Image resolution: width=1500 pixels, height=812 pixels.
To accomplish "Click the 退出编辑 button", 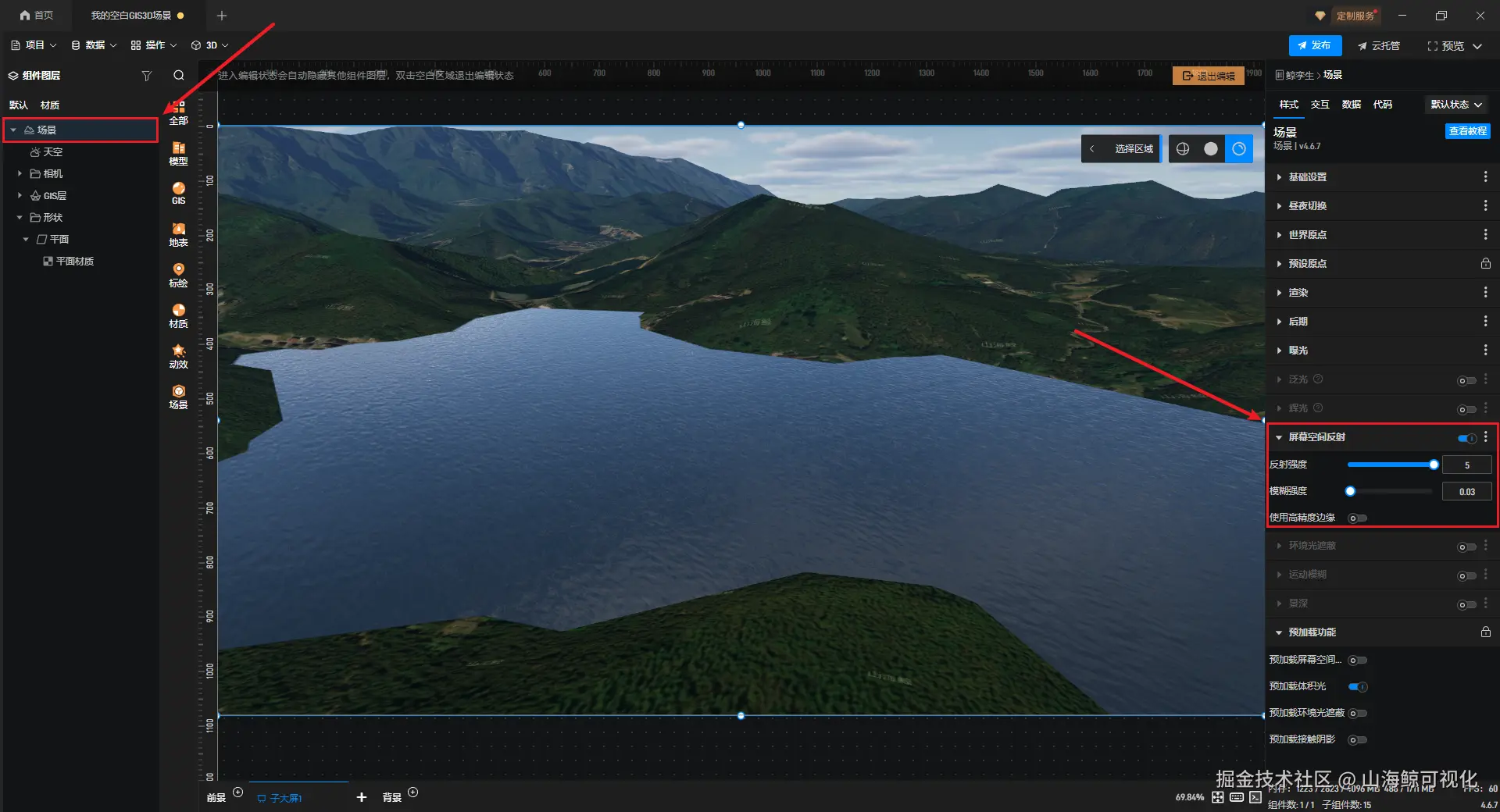I will tap(1209, 76).
